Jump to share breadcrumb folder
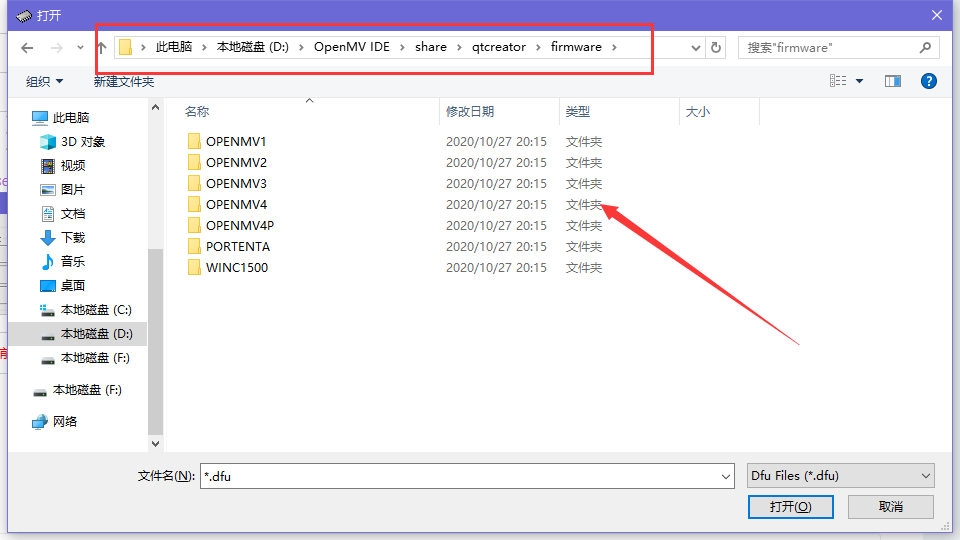The width and height of the screenshot is (960, 540). (x=430, y=47)
